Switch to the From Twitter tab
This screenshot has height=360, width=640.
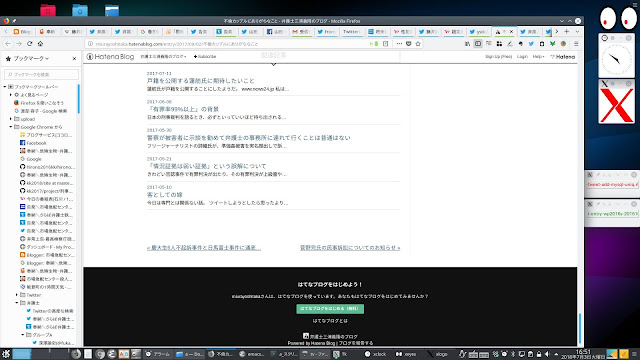(326, 31)
